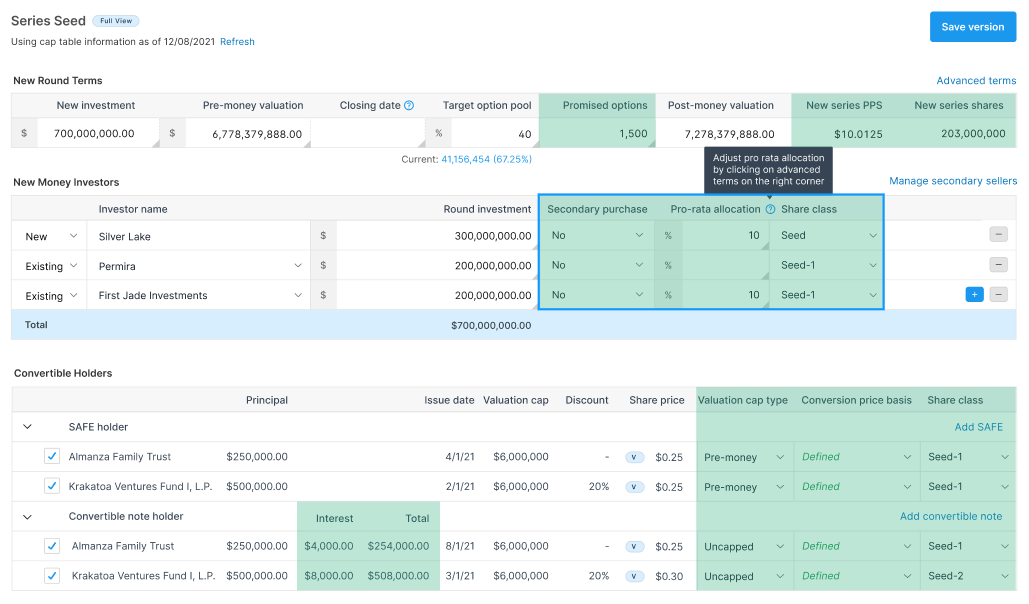Viewport: 1029px width, 604px height.
Task: Open investor type dropdown for Silver Lake
Action: tap(50, 236)
